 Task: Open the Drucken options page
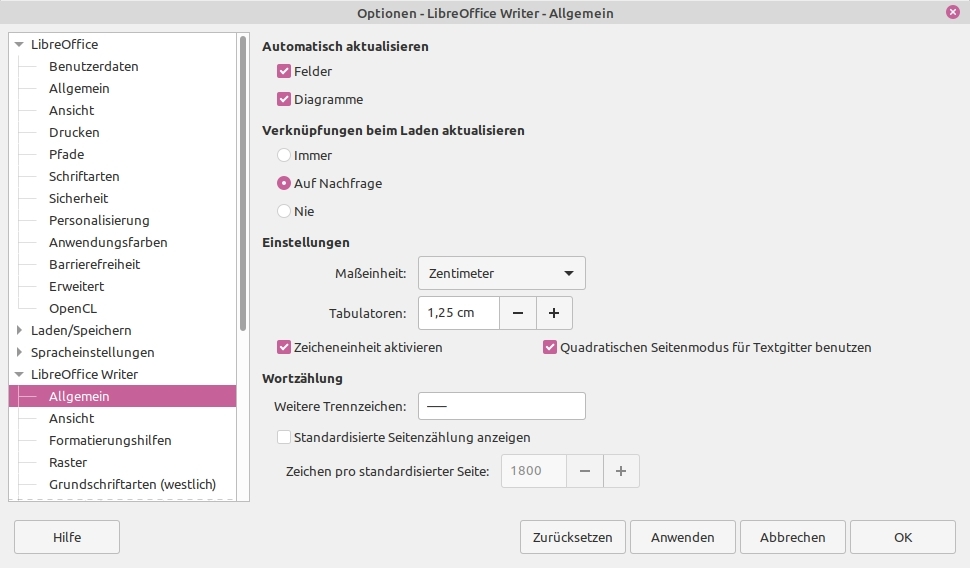tap(74, 132)
